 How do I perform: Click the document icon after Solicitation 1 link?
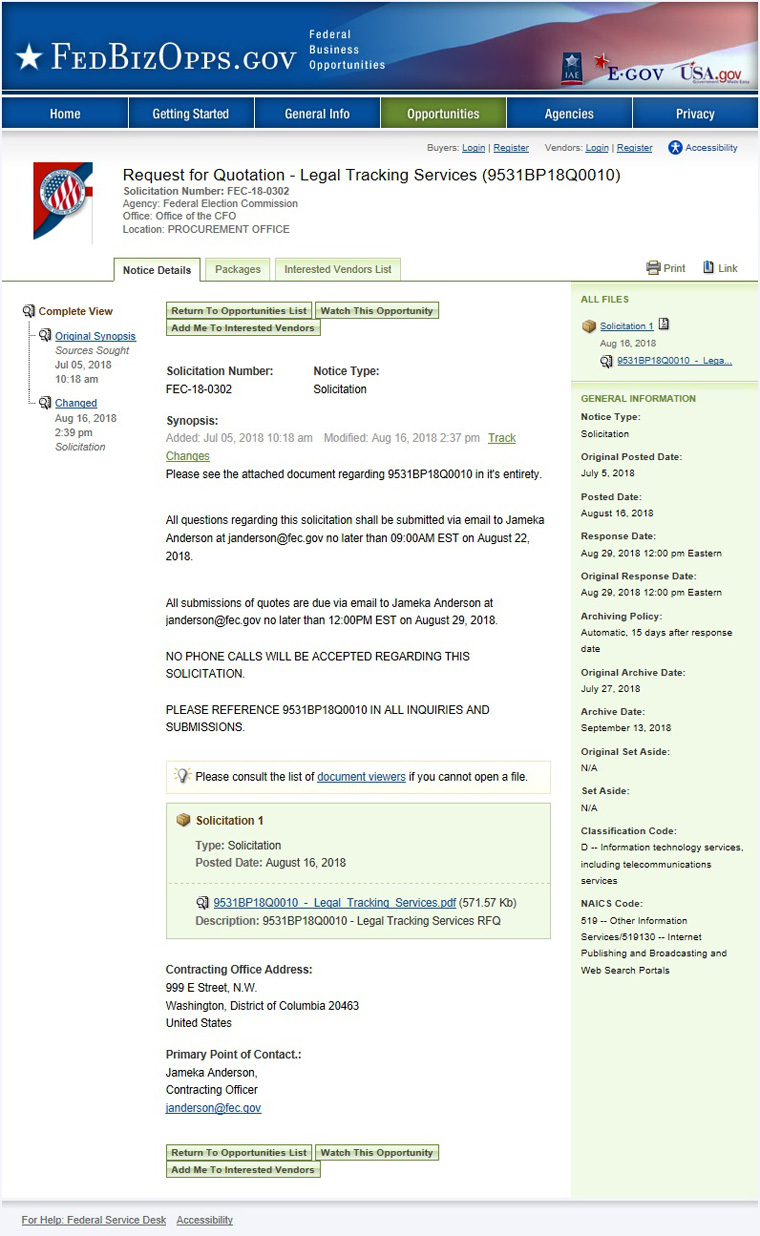tap(664, 325)
